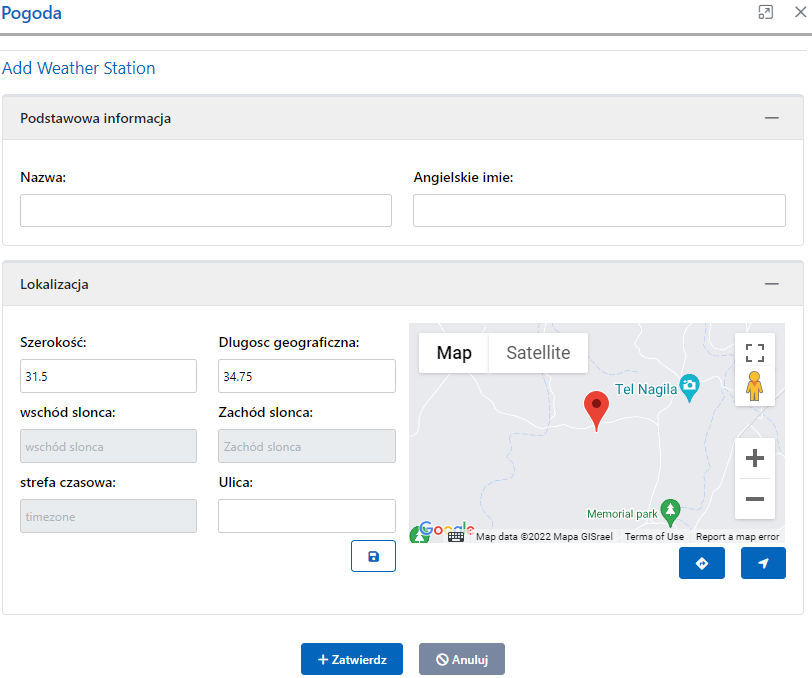Click the Zatwierdz button
812x678 pixels.
[x=351, y=659]
